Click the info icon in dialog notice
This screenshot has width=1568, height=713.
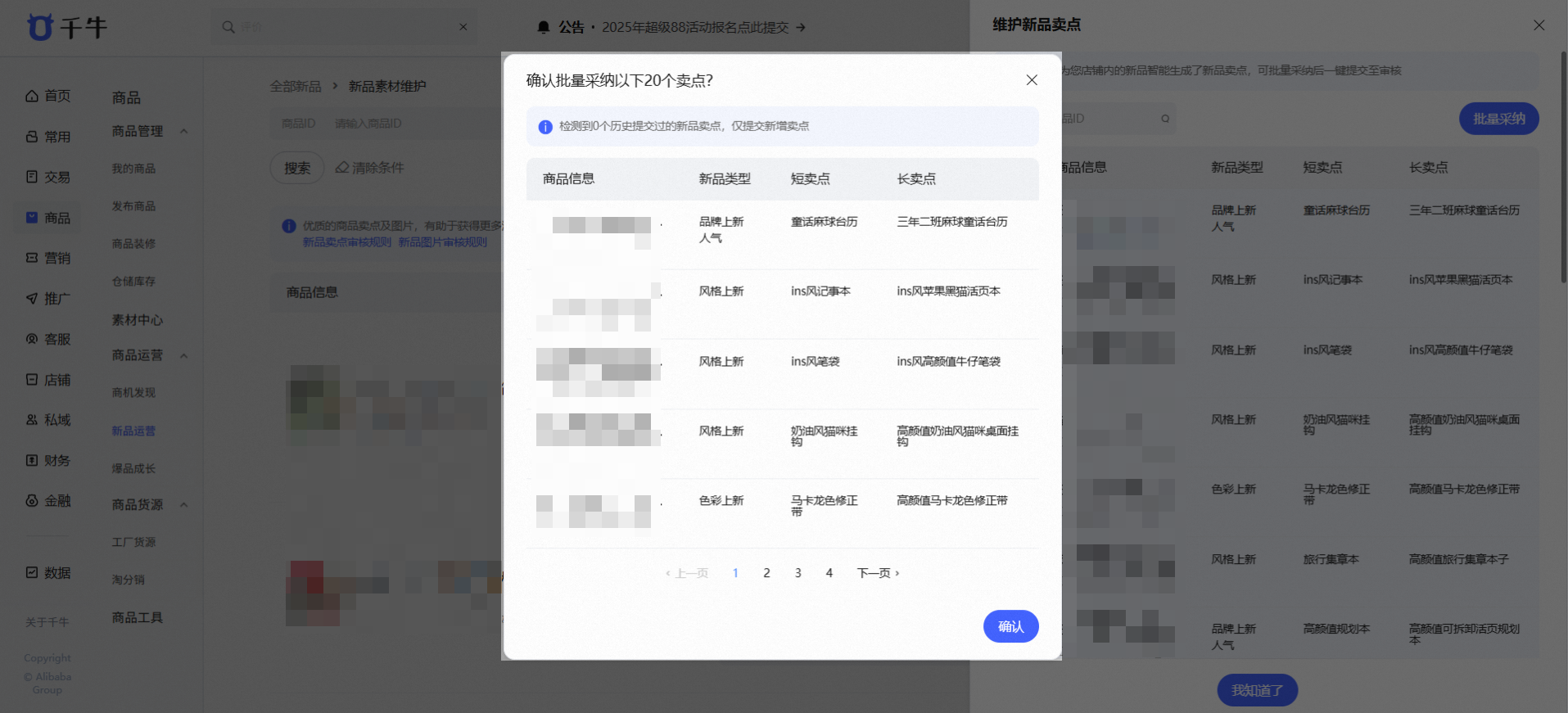click(545, 127)
